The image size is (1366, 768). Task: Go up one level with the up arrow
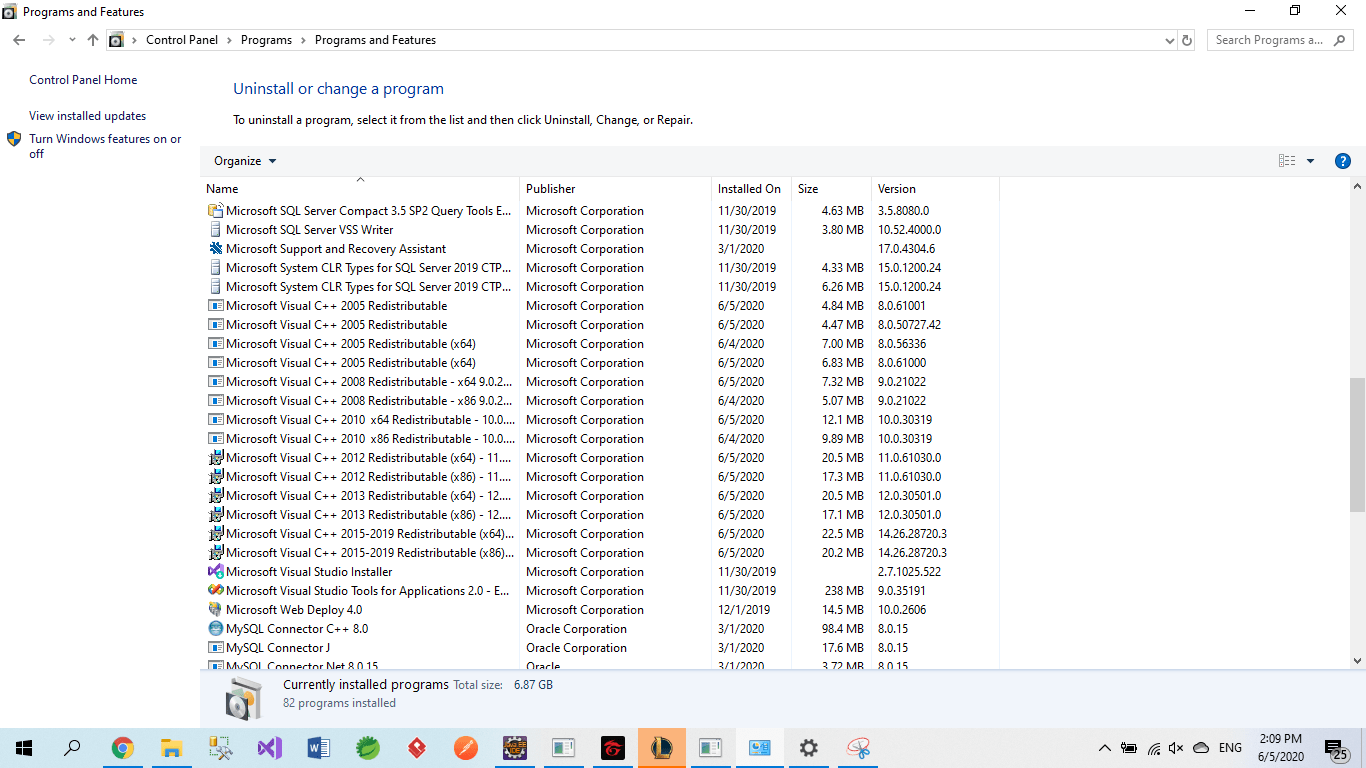(x=93, y=40)
